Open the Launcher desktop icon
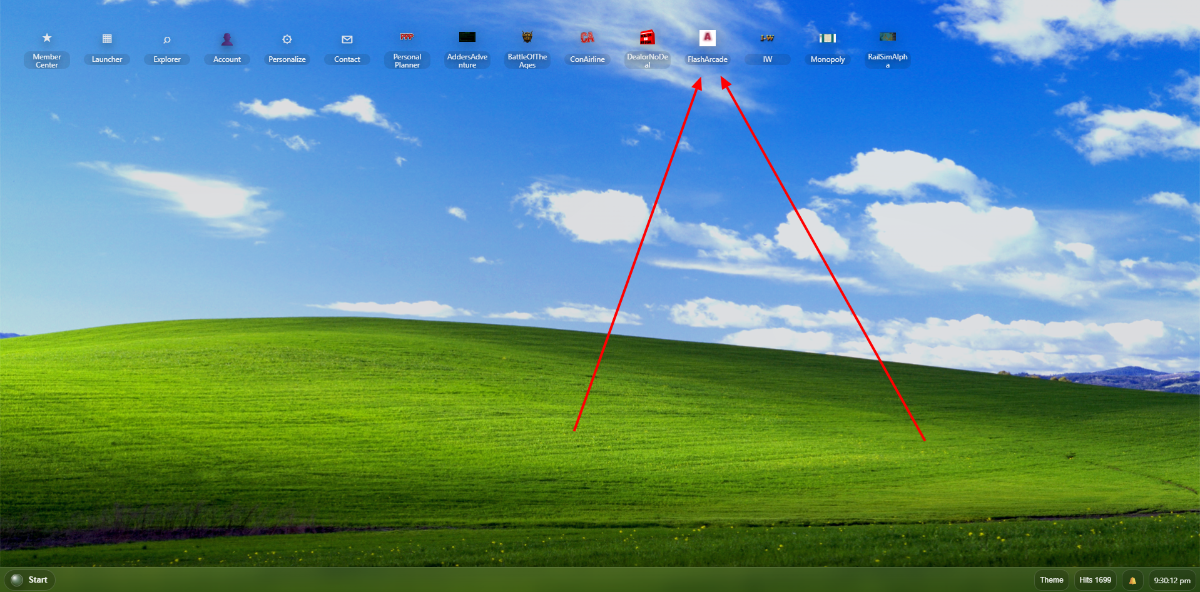 [x=107, y=39]
